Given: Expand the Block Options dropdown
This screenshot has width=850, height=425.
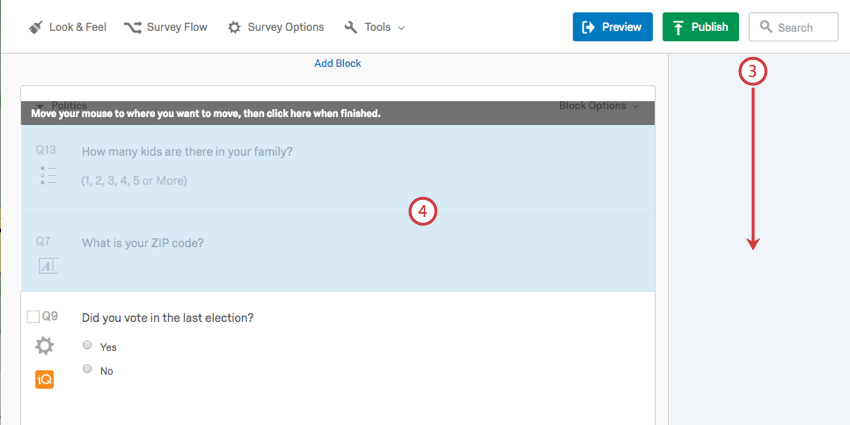Looking at the screenshot, I should pos(600,105).
